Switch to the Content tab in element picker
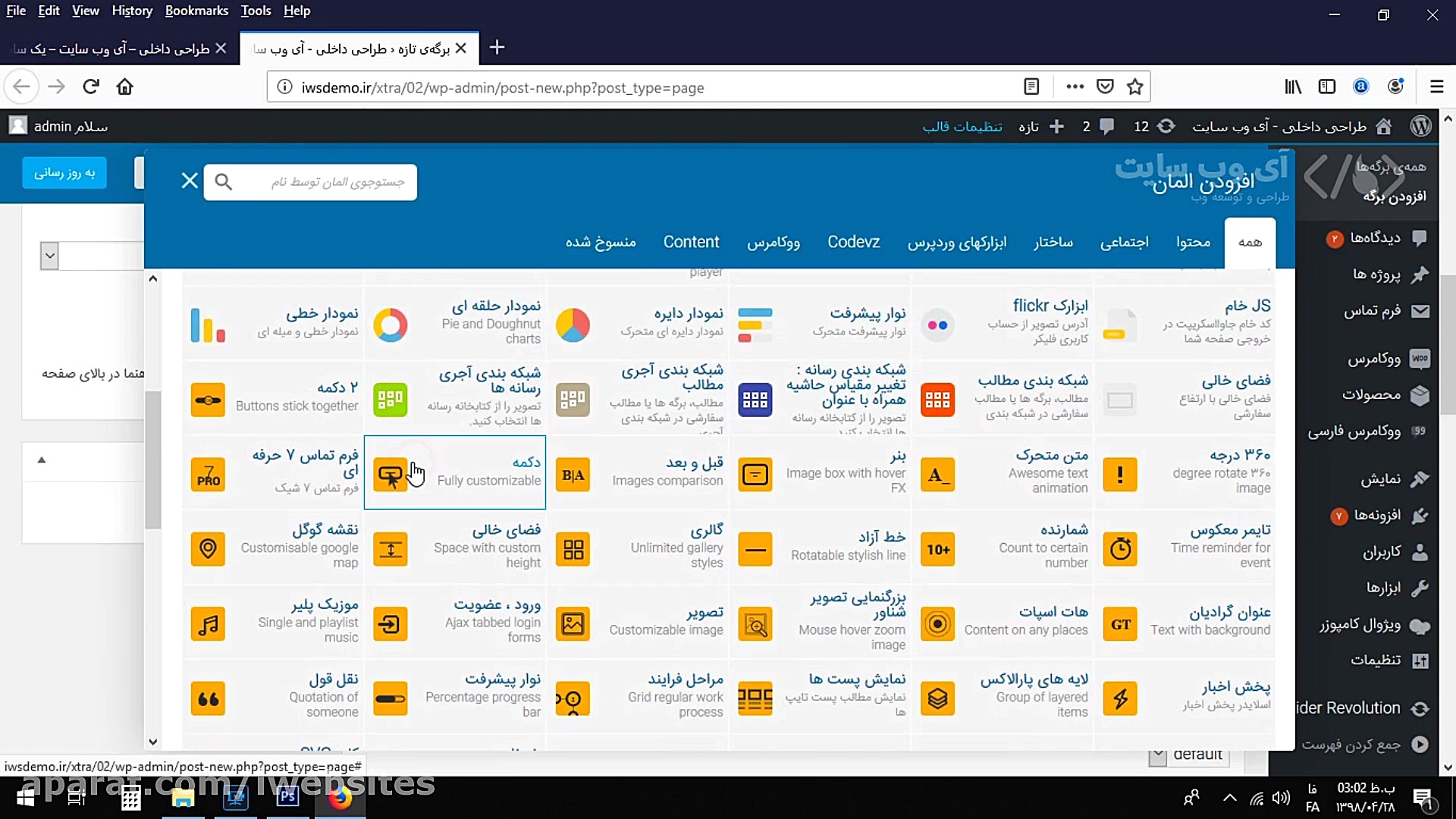 [x=691, y=241]
